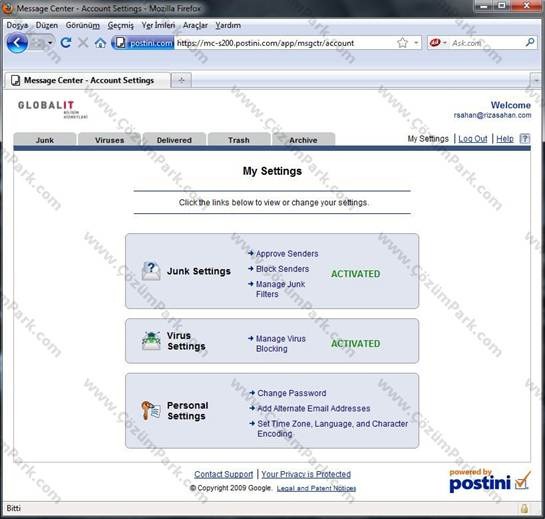Image resolution: width=545 pixels, height=519 pixels.
Task: Open the Görünüm menu
Action: pos(83,25)
